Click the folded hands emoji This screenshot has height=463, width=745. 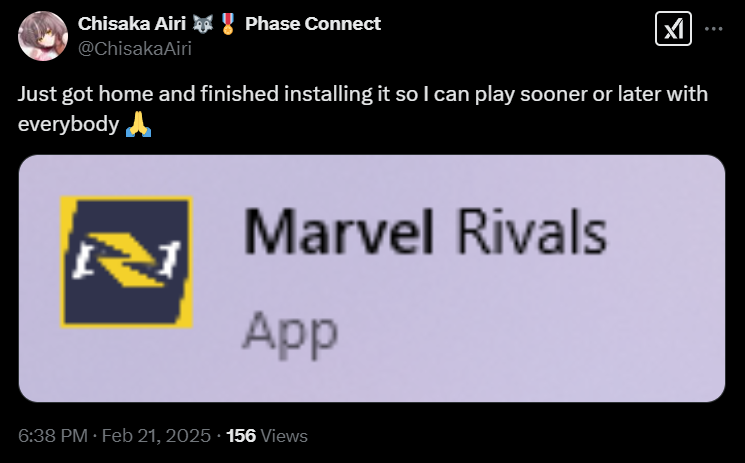[138, 125]
